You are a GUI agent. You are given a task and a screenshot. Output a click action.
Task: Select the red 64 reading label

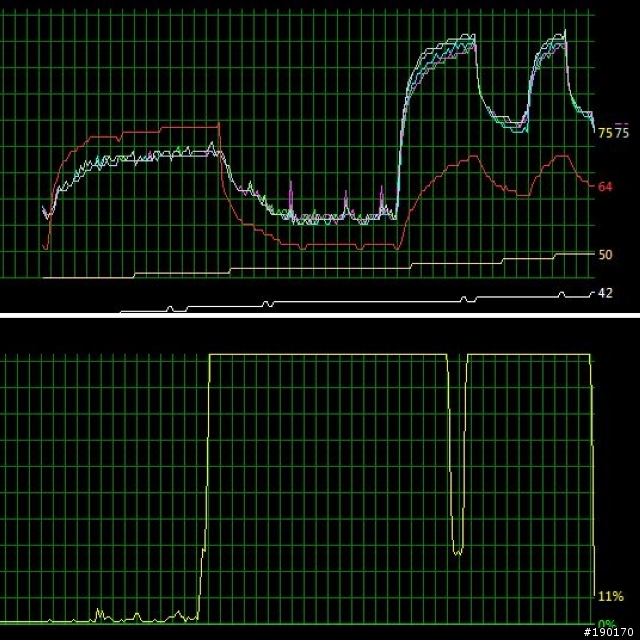[x=605, y=187]
